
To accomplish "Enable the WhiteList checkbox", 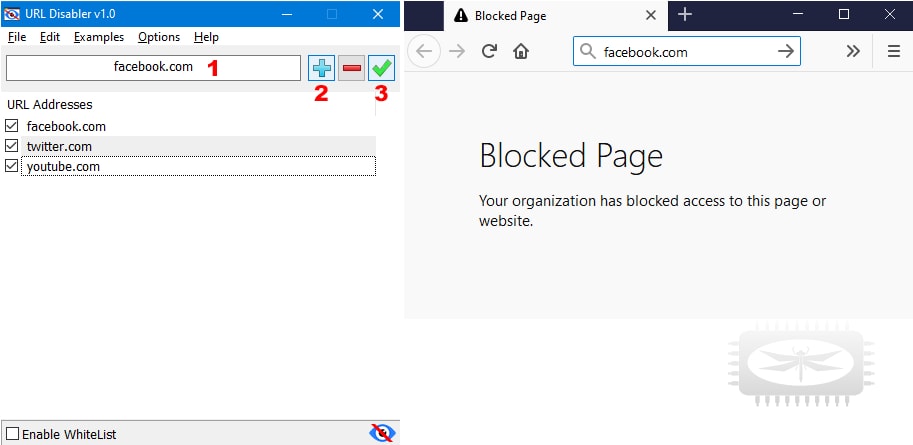I will 12,434.
